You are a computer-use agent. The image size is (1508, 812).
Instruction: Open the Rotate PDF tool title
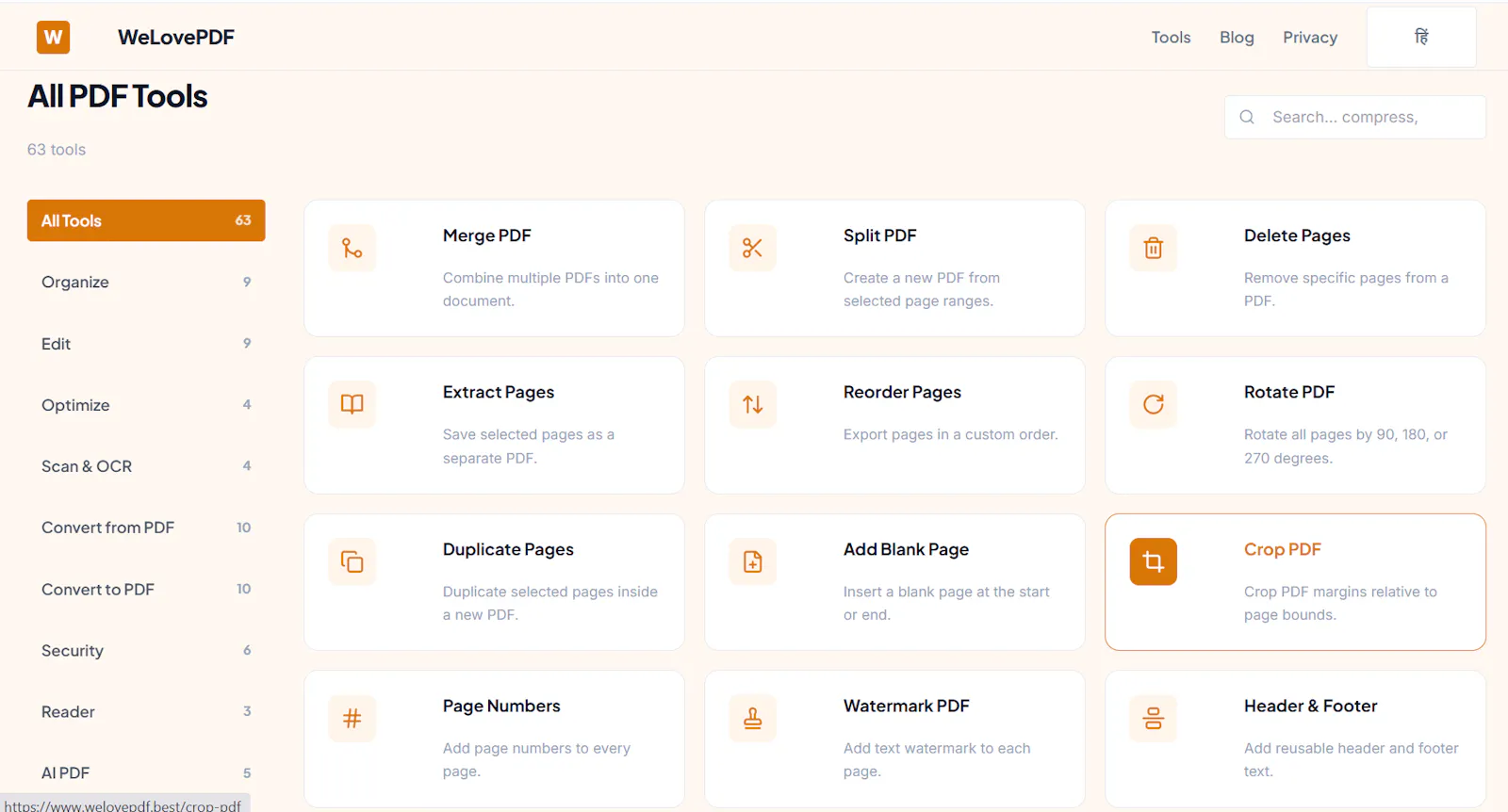coord(1289,392)
